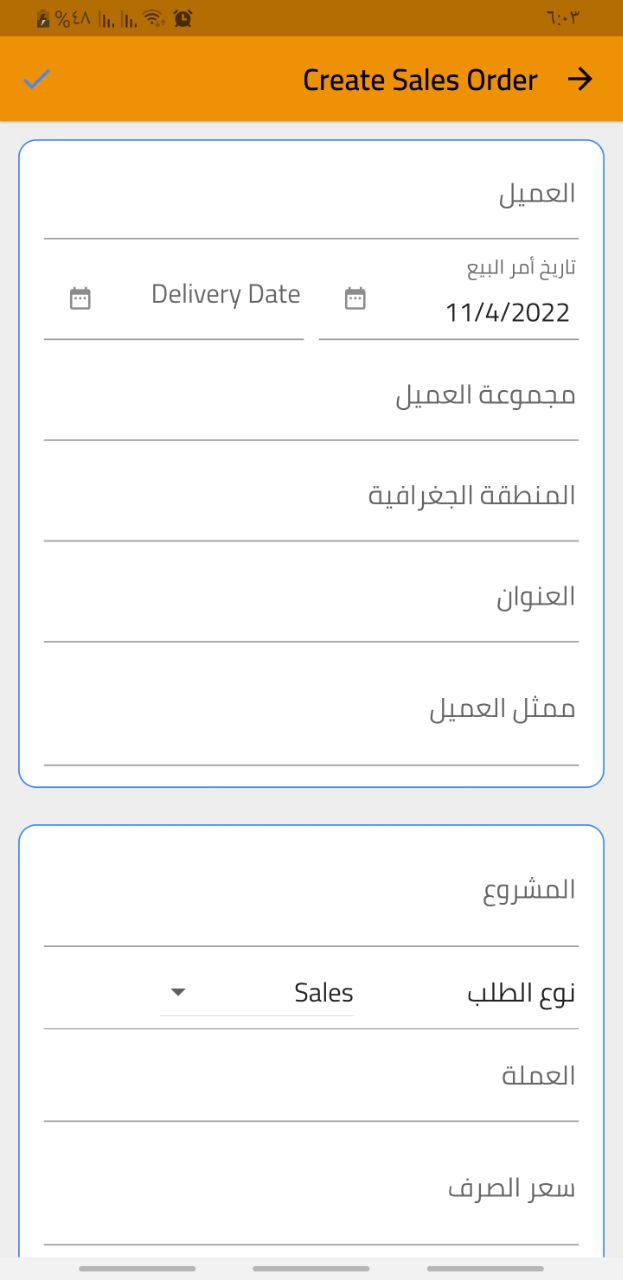
Task: Tap the المنطقة الجغرافية territory field
Action: click(x=311, y=497)
